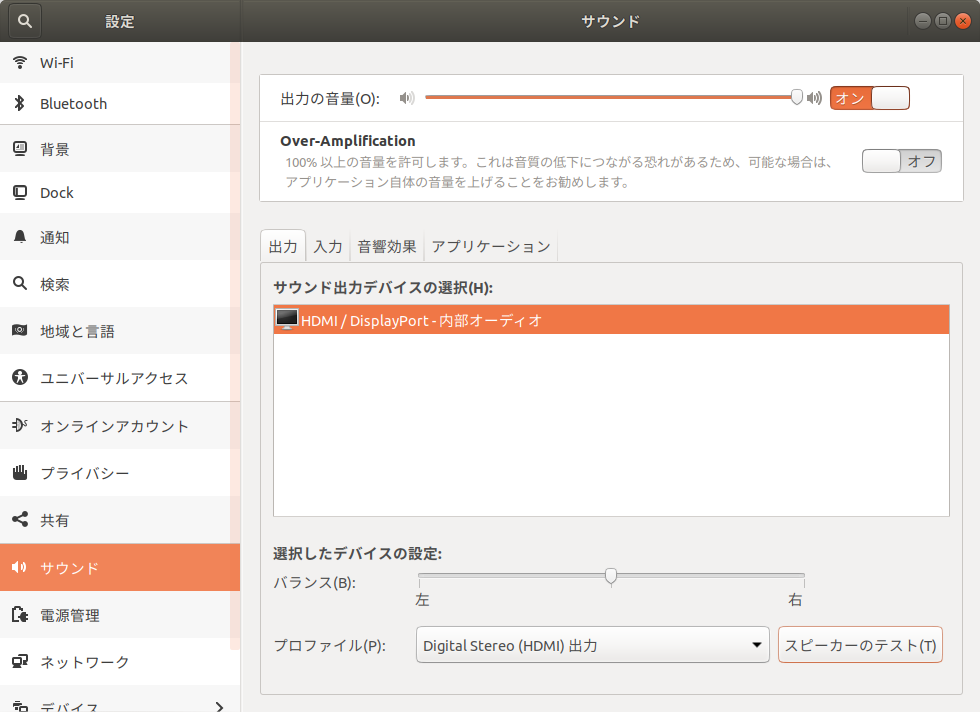Open オンラインアカウント settings label
This screenshot has width=980, height=712.
pyautogui.click(x=114, y=426)
